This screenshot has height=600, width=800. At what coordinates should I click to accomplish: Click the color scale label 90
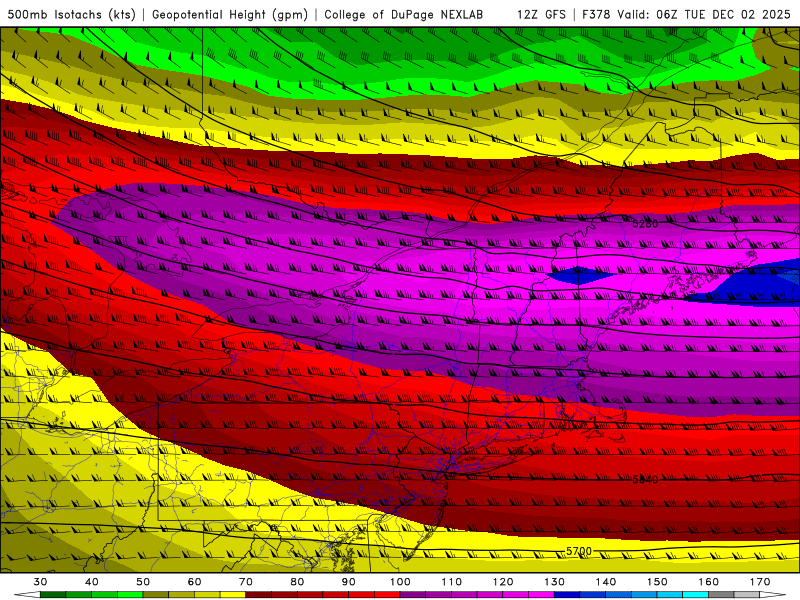click(348, 582)
